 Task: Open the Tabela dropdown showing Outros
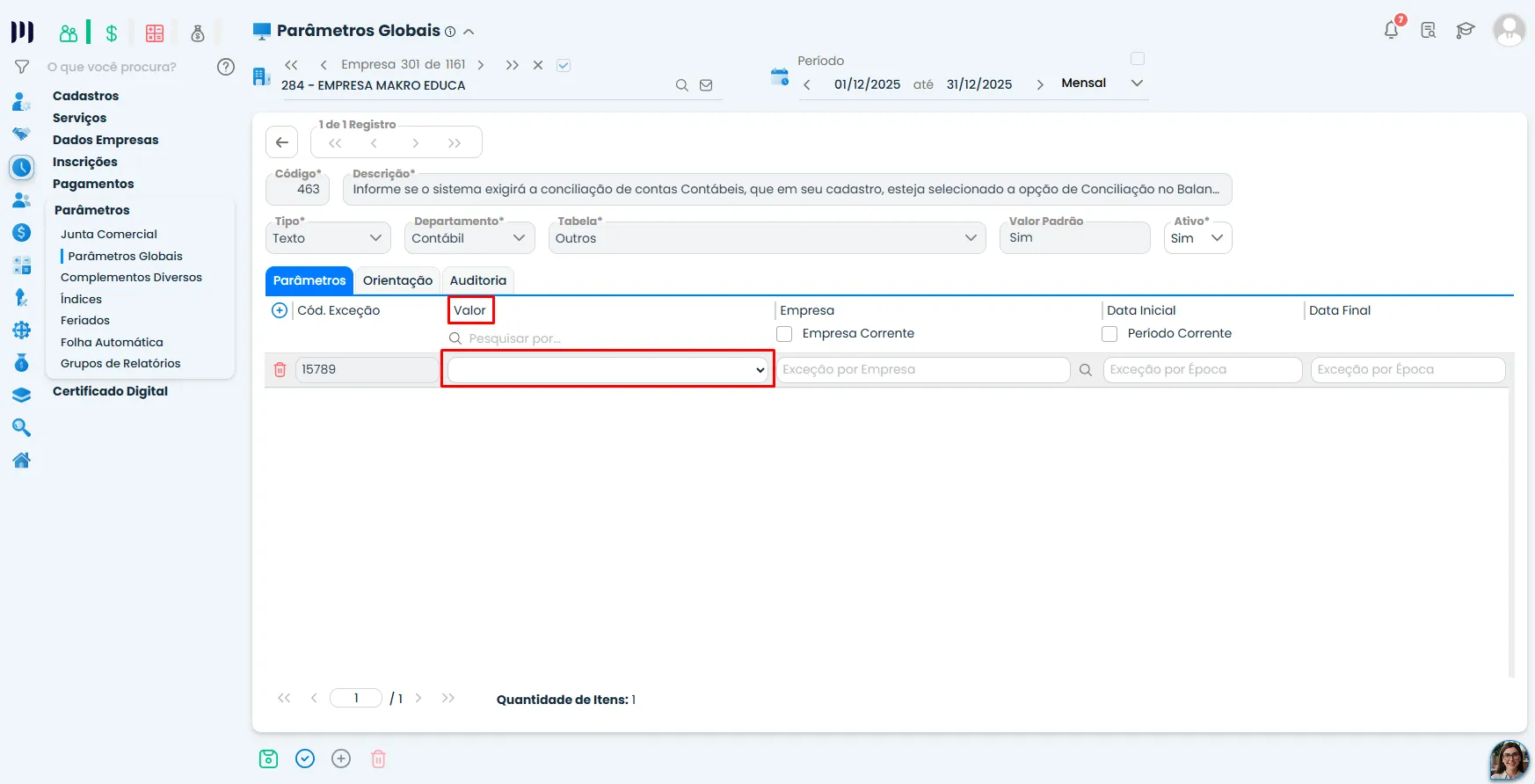(x=767, y=238)
